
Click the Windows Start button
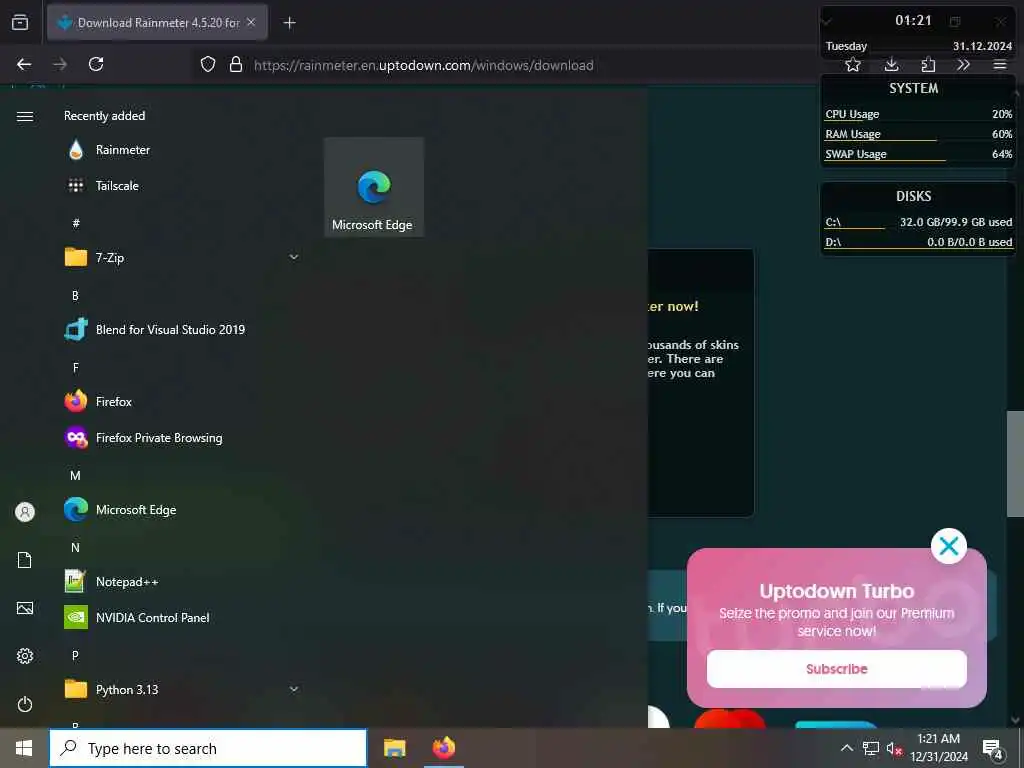(24, 748)
